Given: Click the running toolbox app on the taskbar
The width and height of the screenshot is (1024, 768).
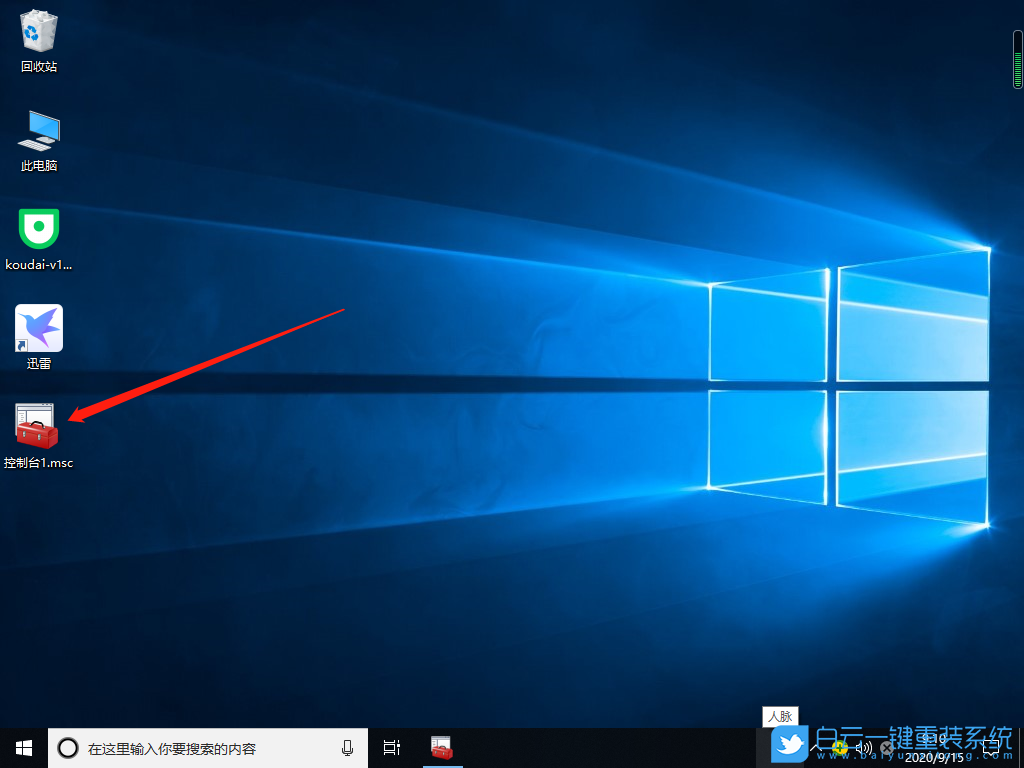Looking at the screenshot, I should tap(442, 747).
